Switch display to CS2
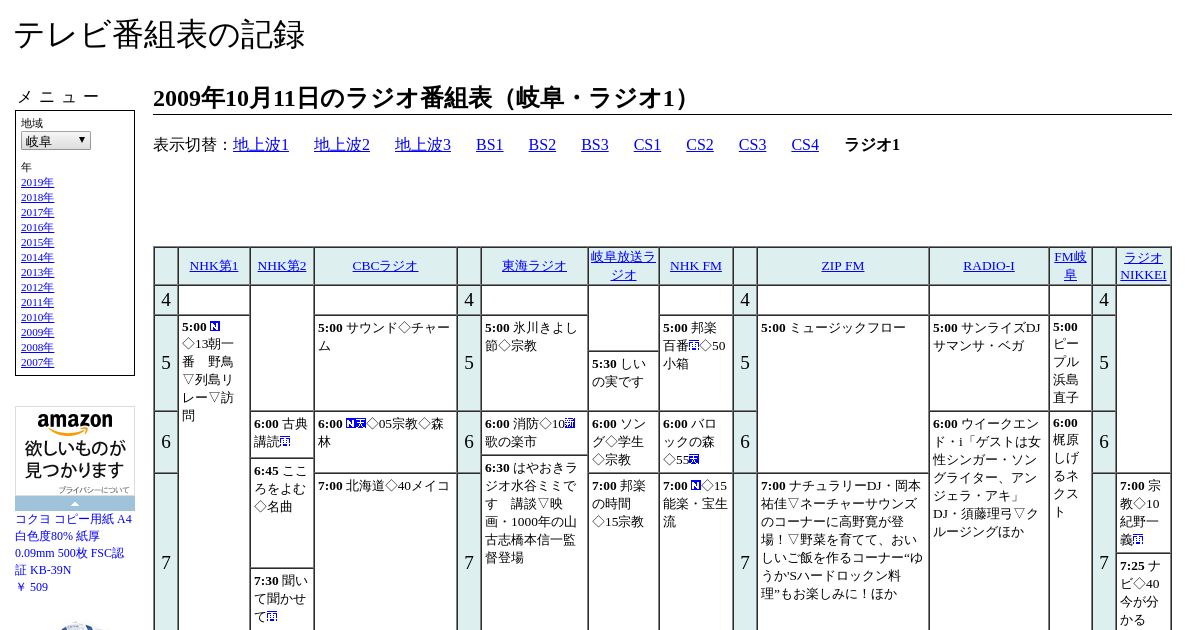The width and height of the screenshot is (1200, 630). coord(700,145)
